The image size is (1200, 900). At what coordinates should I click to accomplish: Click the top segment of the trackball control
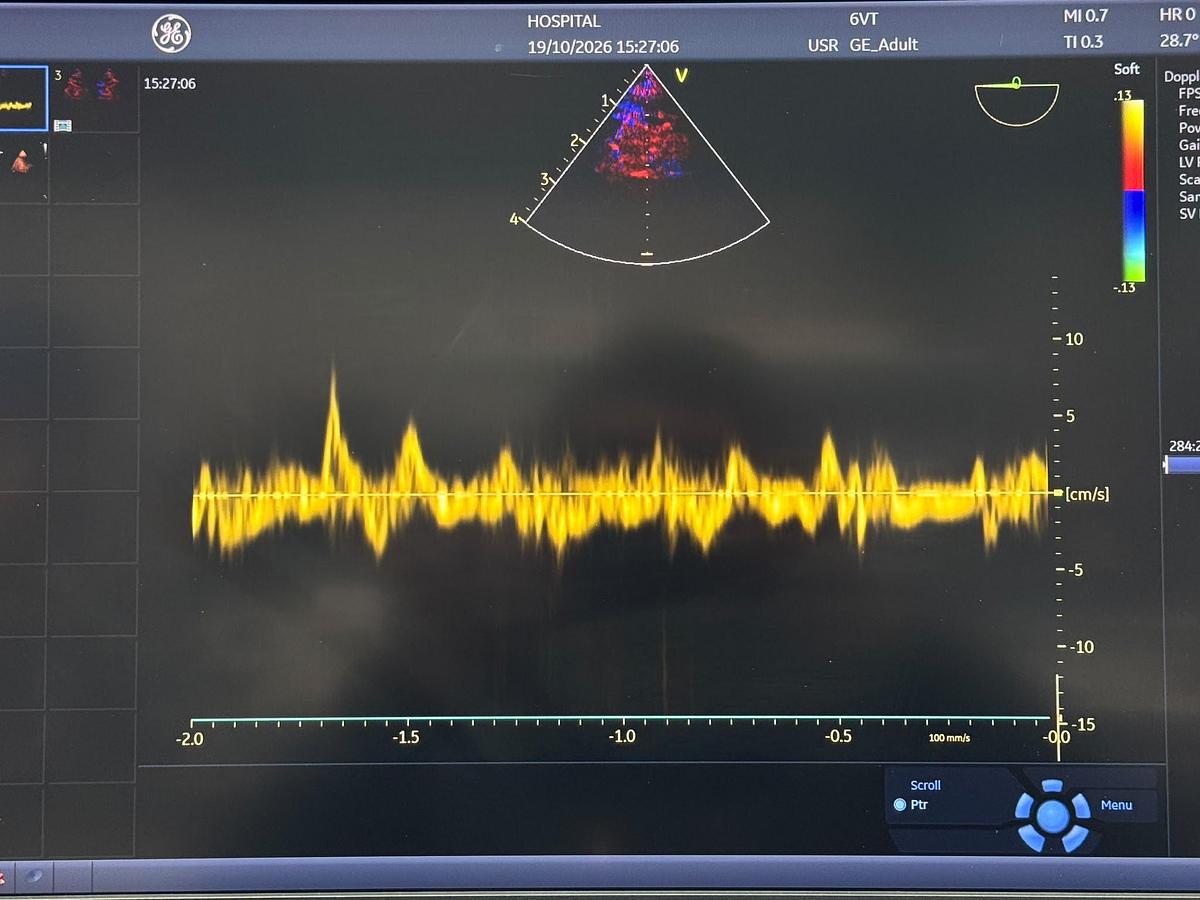tap(1052, 786)
